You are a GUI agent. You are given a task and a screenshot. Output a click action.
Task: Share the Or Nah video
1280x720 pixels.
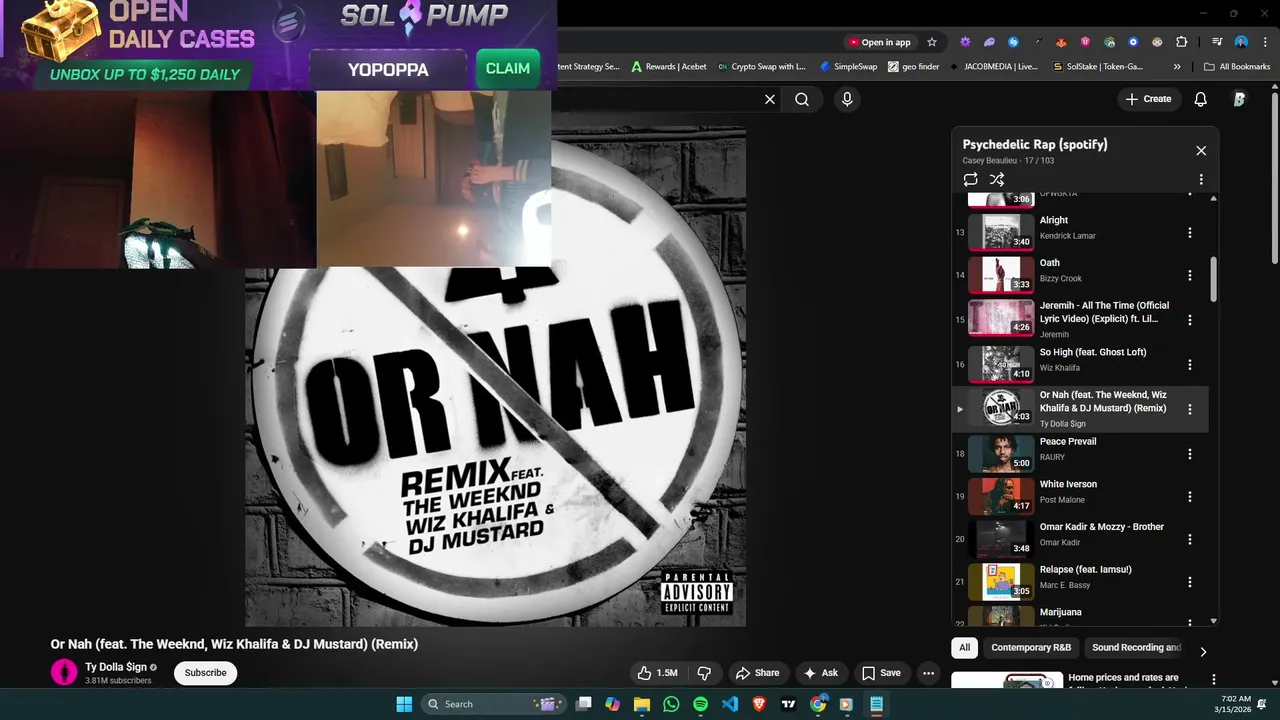[x=757, y=673]
